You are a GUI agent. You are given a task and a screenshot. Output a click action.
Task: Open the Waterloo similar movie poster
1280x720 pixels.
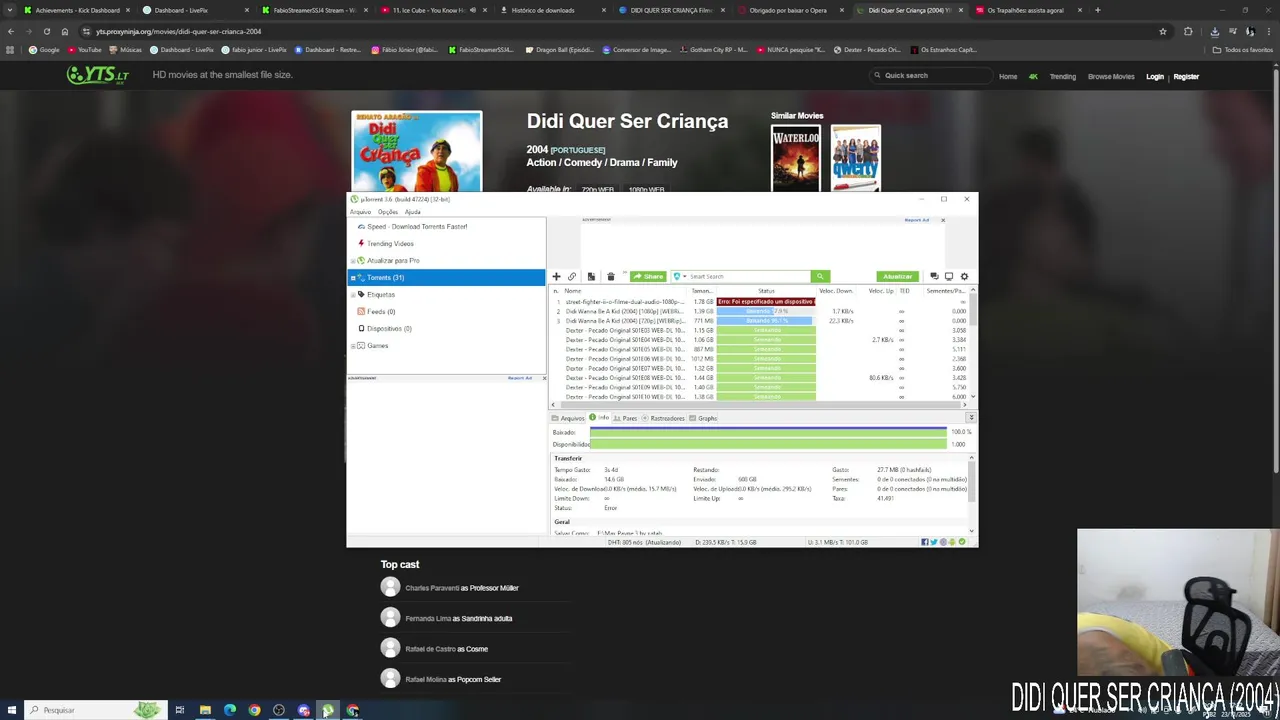795,157
